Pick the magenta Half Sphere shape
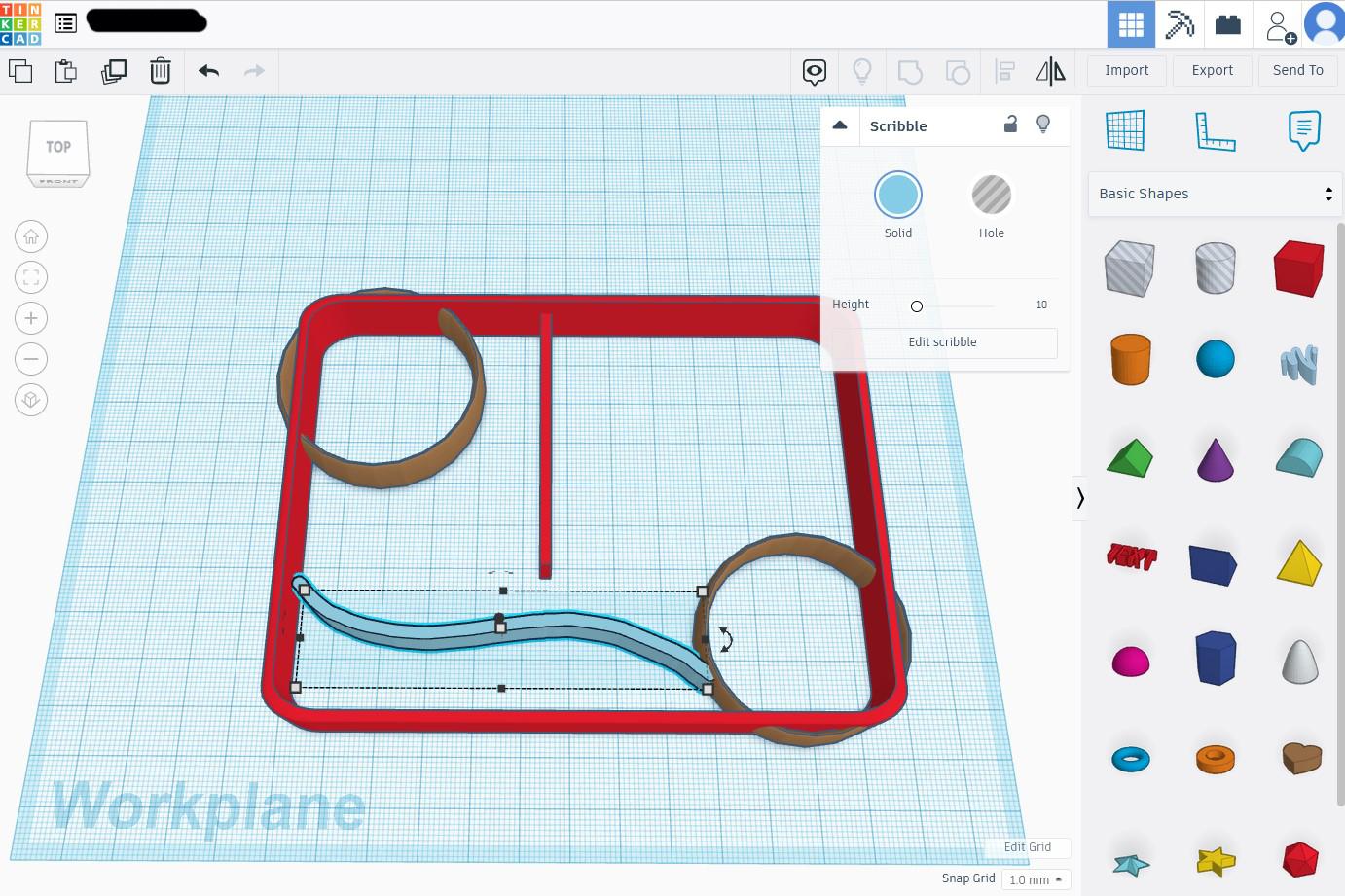Screen dimensions: 1345x896 (1130, 662)
